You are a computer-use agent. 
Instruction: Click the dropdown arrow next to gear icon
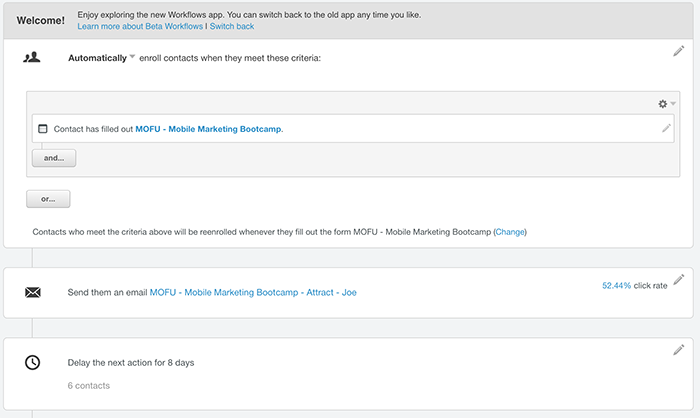pyautogui.click(x=673, y=104)
